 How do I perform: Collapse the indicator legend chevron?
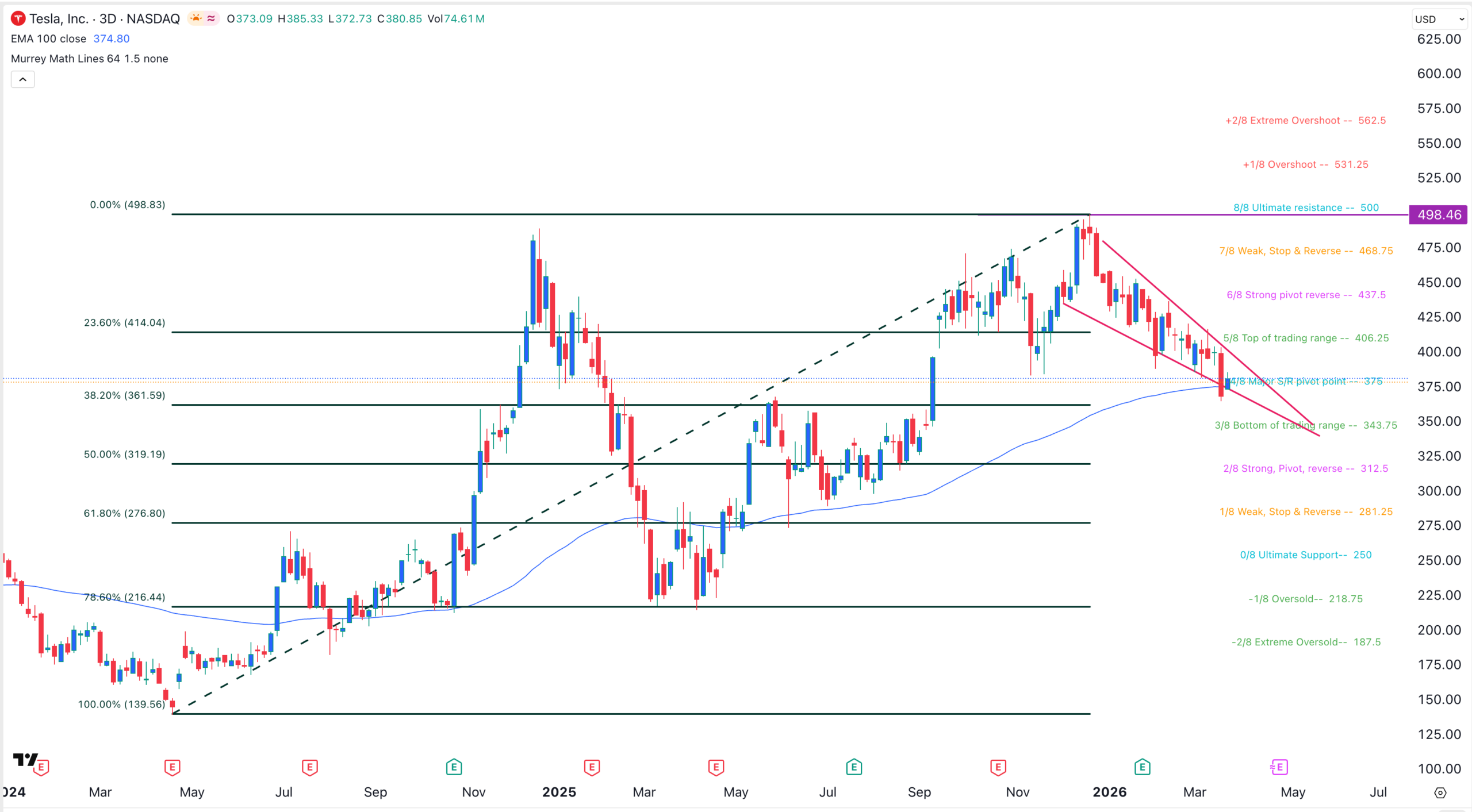(23, 79)
